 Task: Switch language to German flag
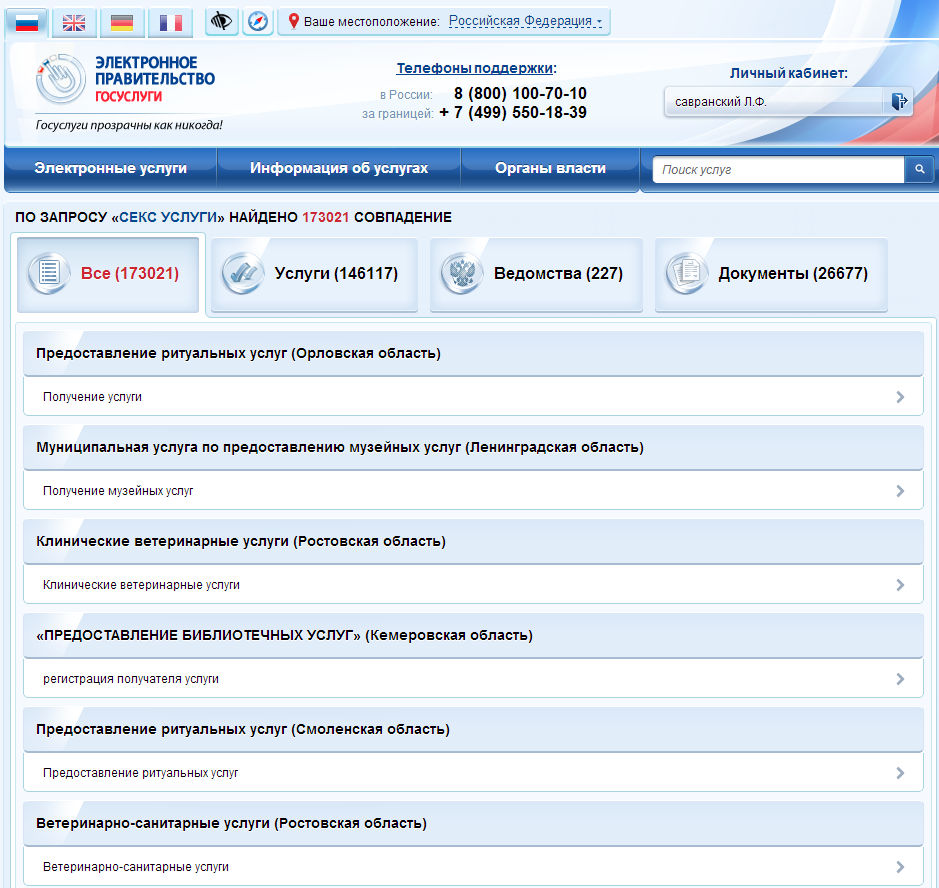click(122, 23)
